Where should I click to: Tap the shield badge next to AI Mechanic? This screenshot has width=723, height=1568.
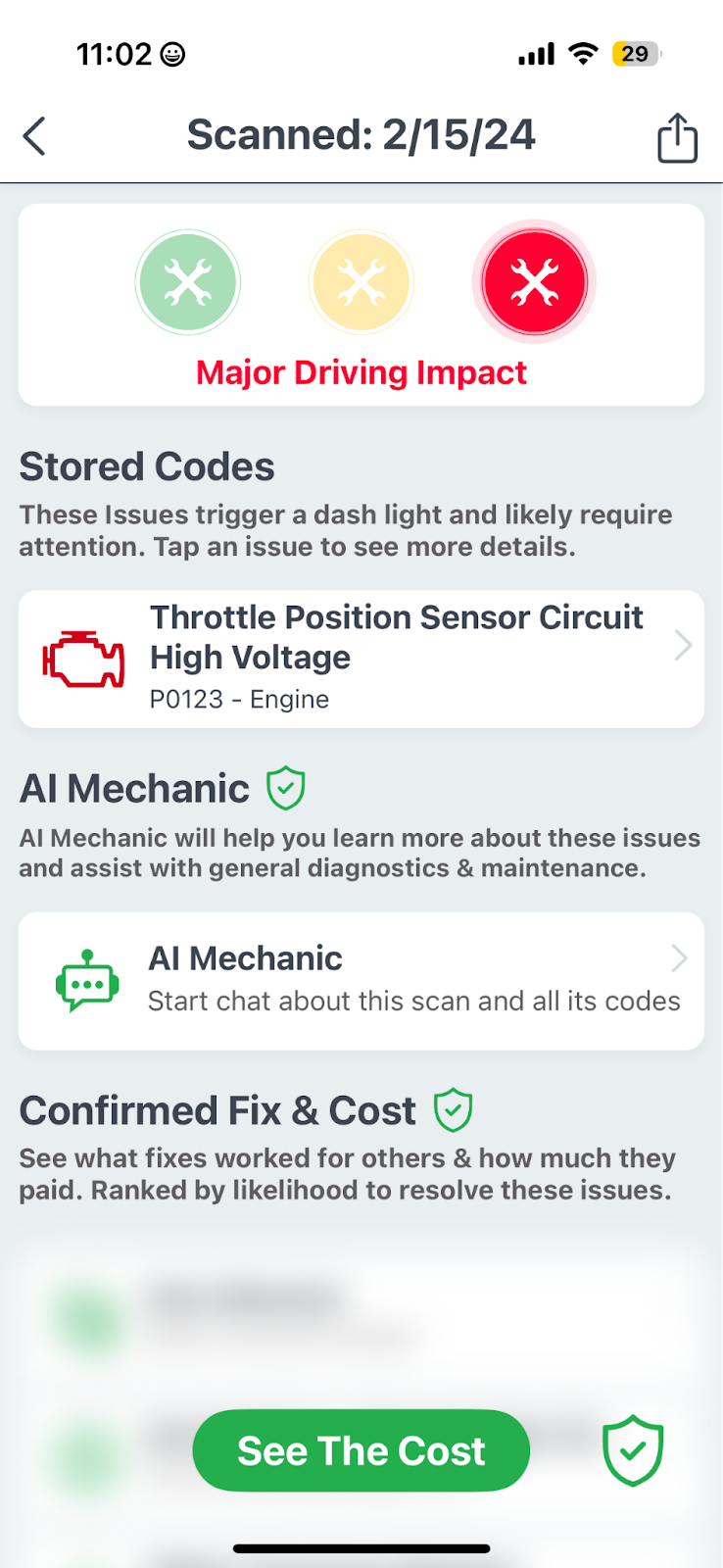click(285, 787)
